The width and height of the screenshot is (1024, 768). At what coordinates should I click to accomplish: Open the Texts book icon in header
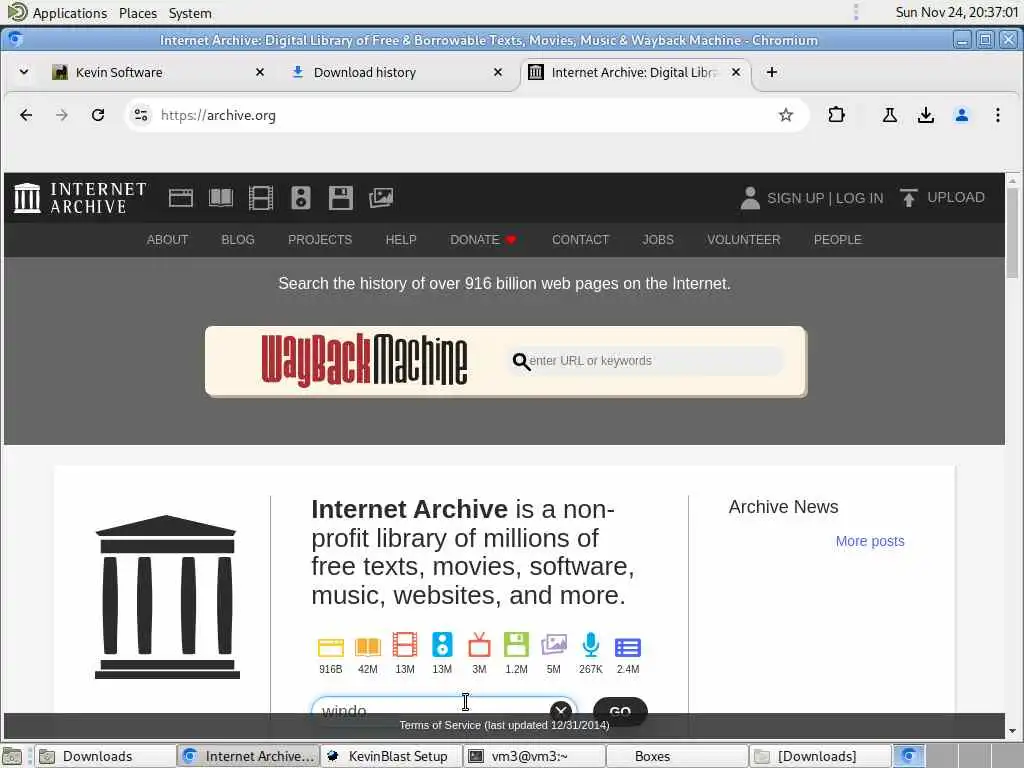pos(221,198)
